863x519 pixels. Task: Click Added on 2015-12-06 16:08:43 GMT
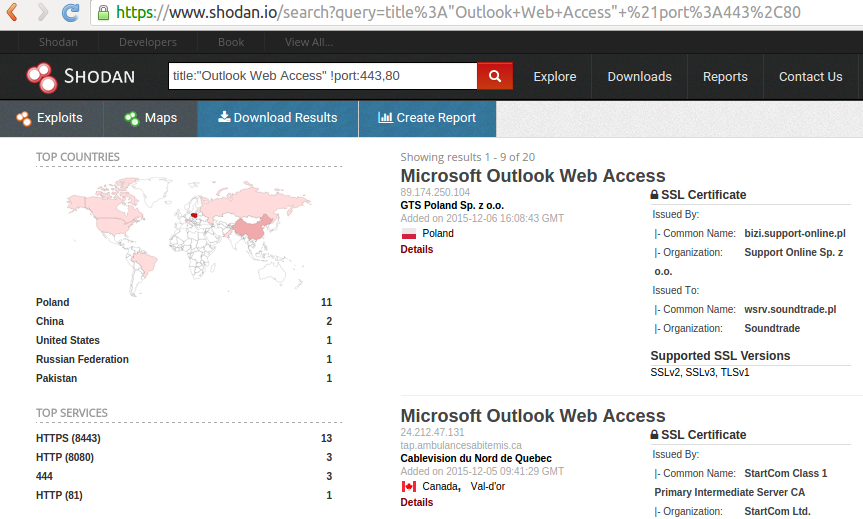pyautogui.click(x=482, y=218)
